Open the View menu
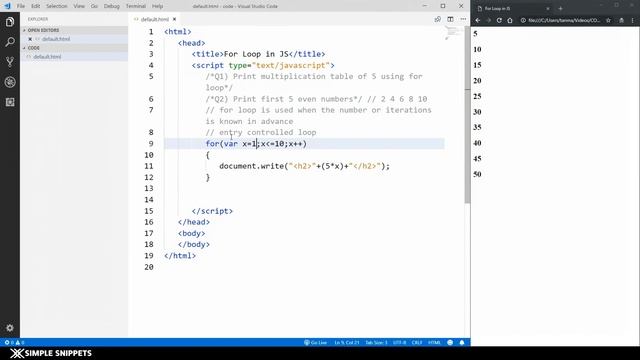 (x=79, y=6)
